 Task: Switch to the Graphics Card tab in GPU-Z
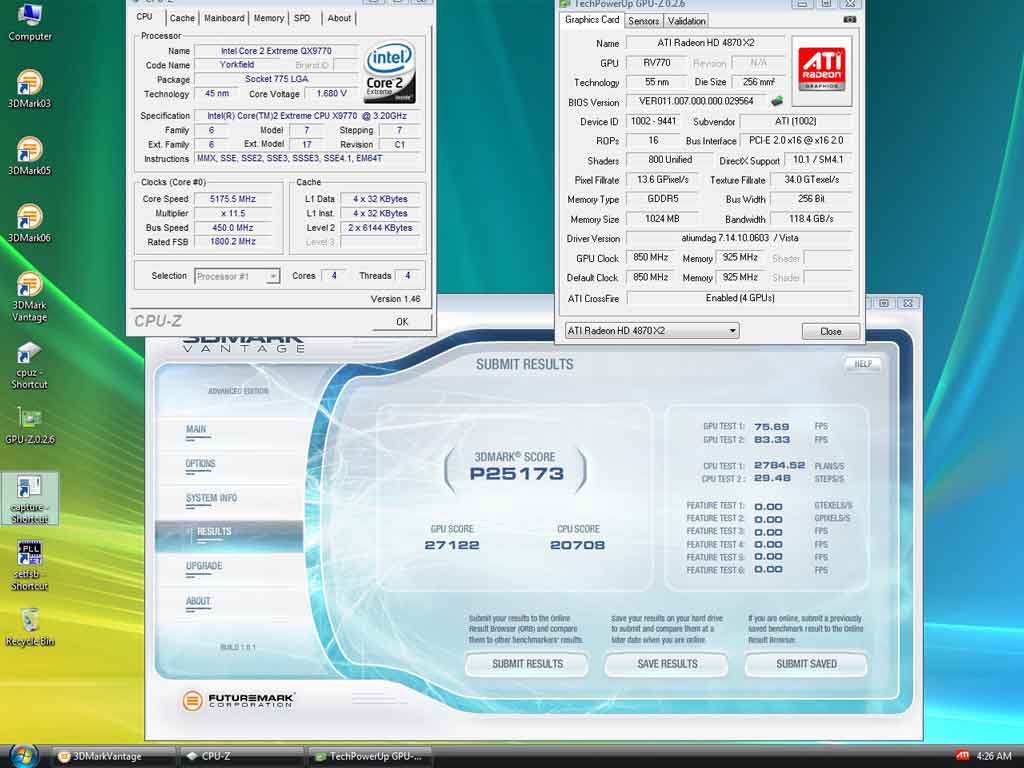(592, 20)
